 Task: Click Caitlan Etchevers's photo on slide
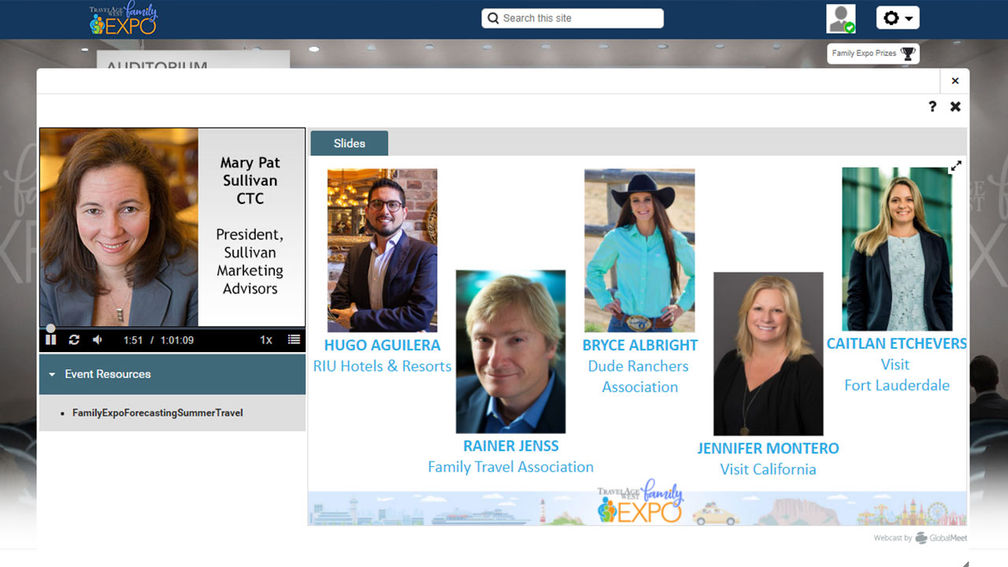897,249
